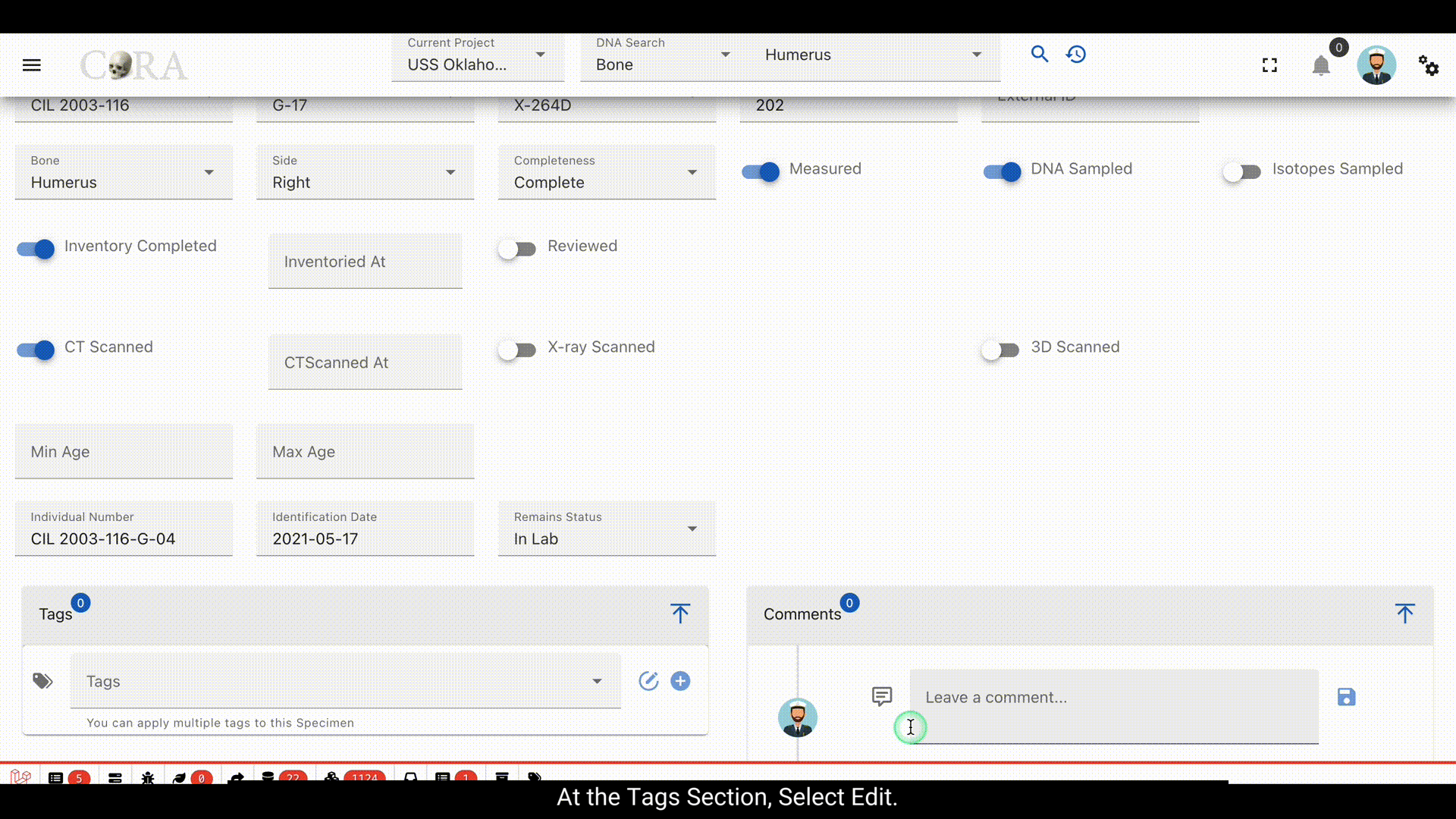Viewport: 1456px width, 819px height.
Task: Open the Tags selection dropdown
Action: pos(346,681)
